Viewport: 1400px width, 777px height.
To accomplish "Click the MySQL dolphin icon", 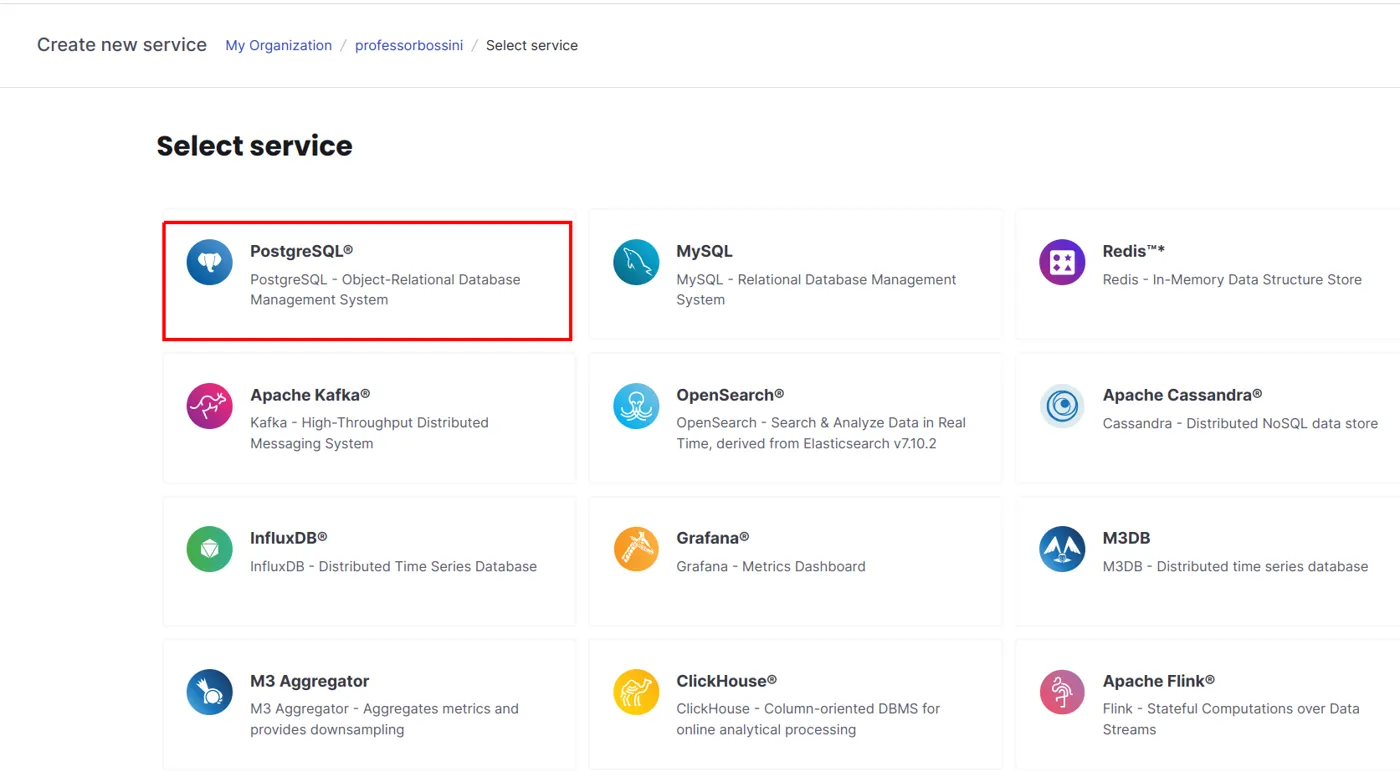I will point(636,263).
